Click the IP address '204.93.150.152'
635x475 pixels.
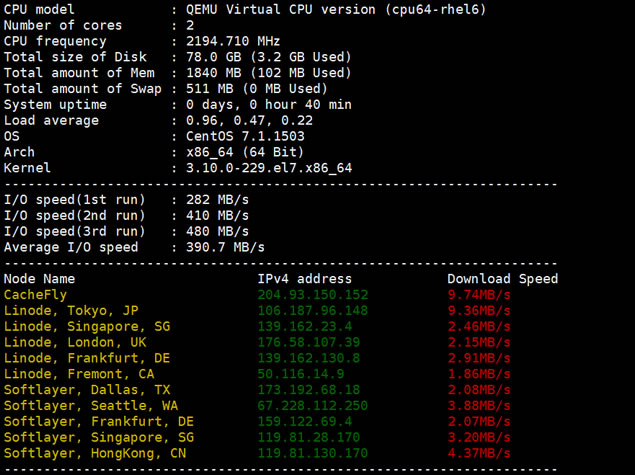pos(313,294)
